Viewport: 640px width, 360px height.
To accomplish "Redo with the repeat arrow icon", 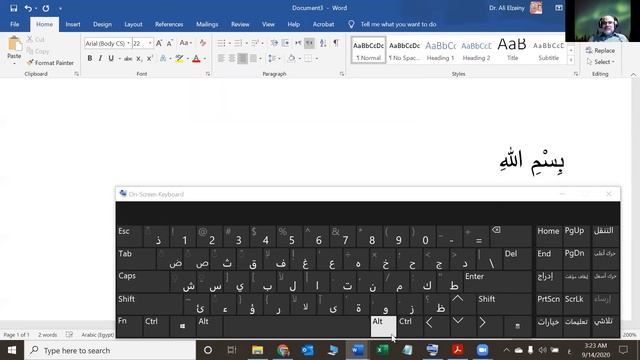I will pyautogui.click(x=46, y=8).
